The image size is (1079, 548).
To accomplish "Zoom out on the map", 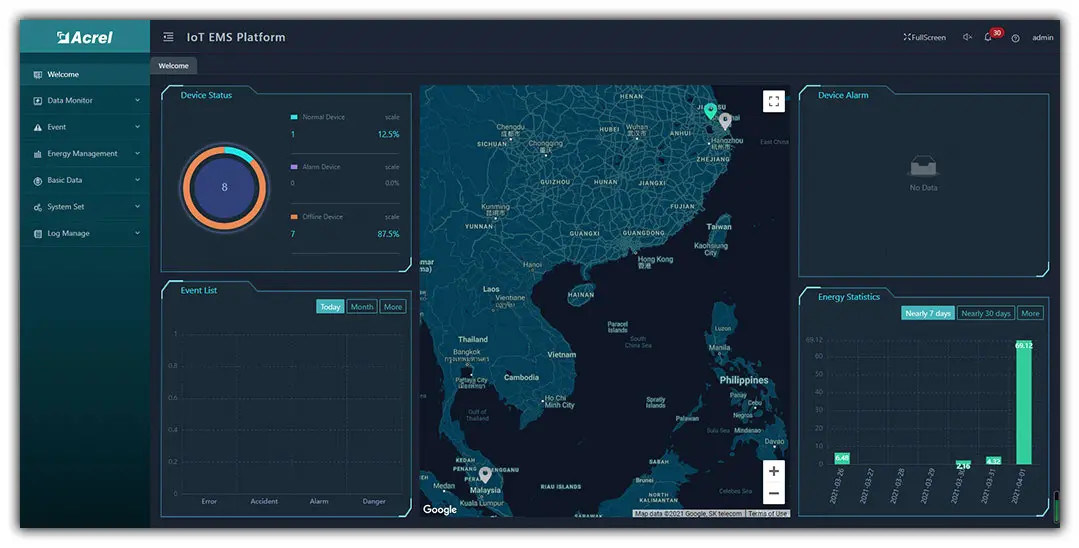I will (773, 494).
